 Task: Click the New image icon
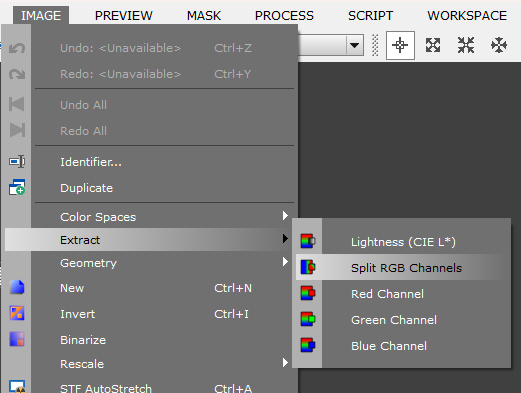point(17,287)
